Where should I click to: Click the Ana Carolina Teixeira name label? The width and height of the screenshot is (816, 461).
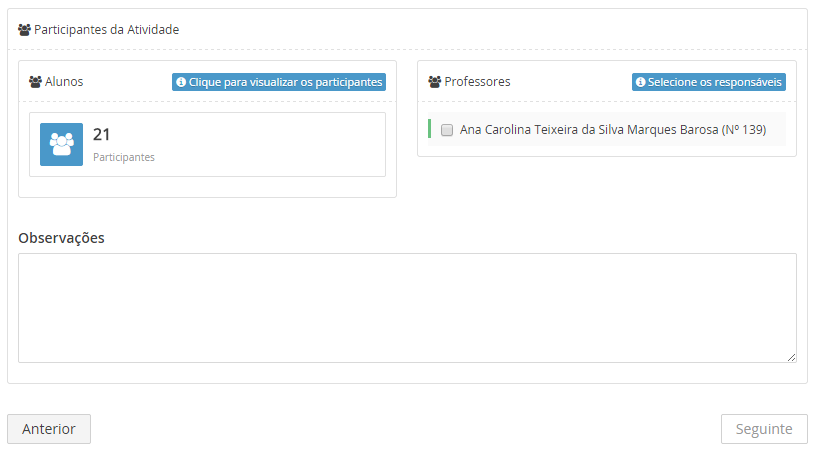(612, 130)
